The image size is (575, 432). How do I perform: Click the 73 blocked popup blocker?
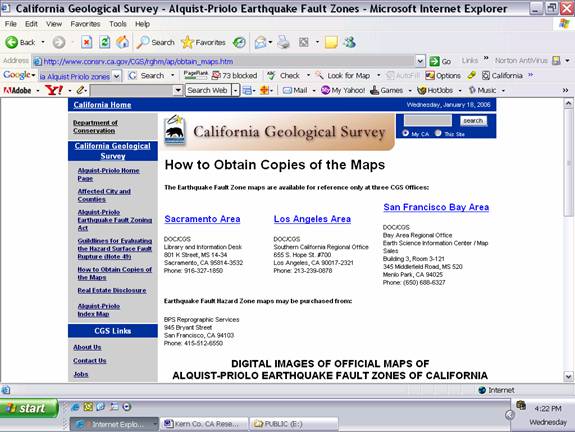click(235, 76)
